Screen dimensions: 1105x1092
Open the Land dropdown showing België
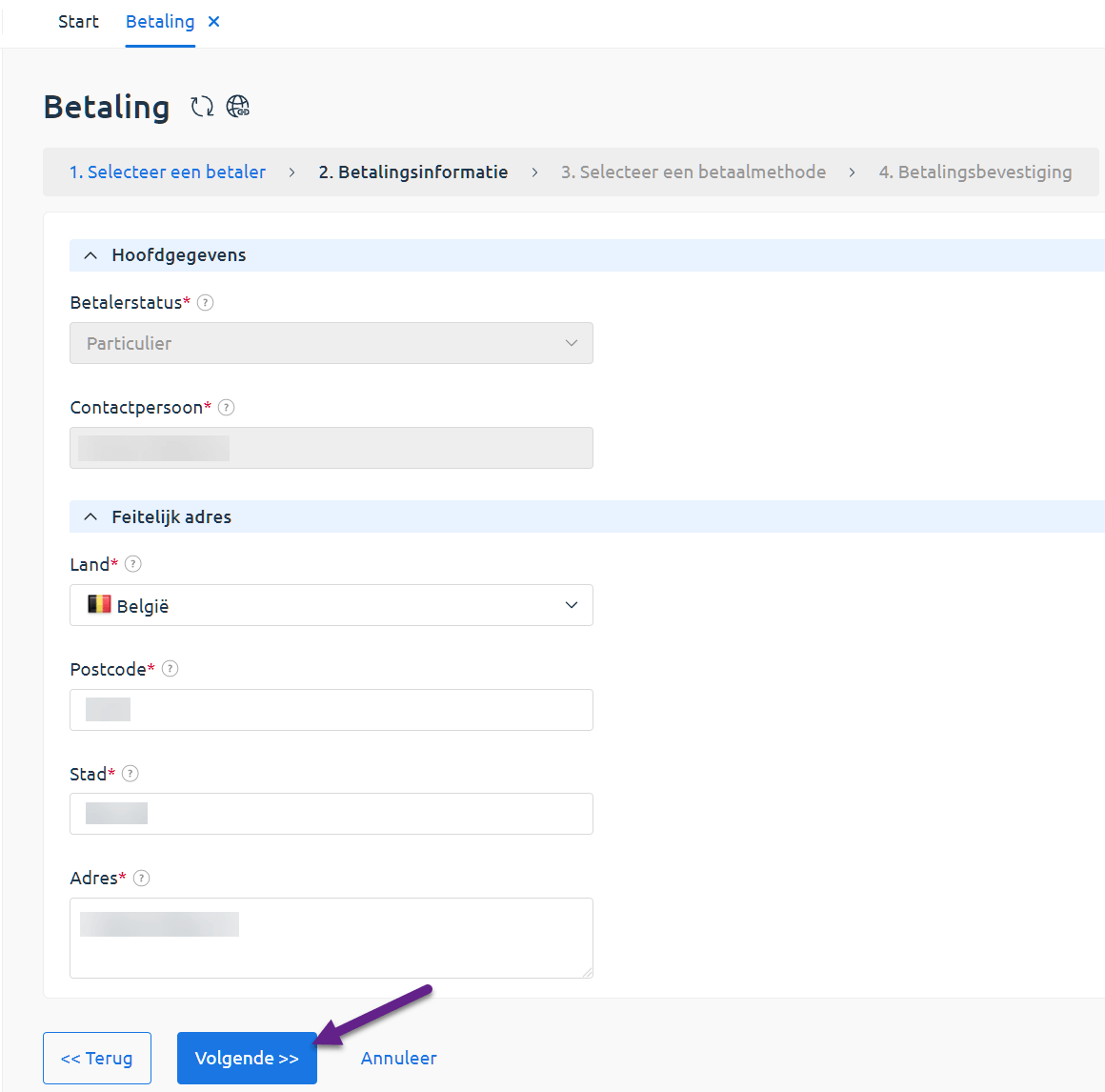[331, 605]
